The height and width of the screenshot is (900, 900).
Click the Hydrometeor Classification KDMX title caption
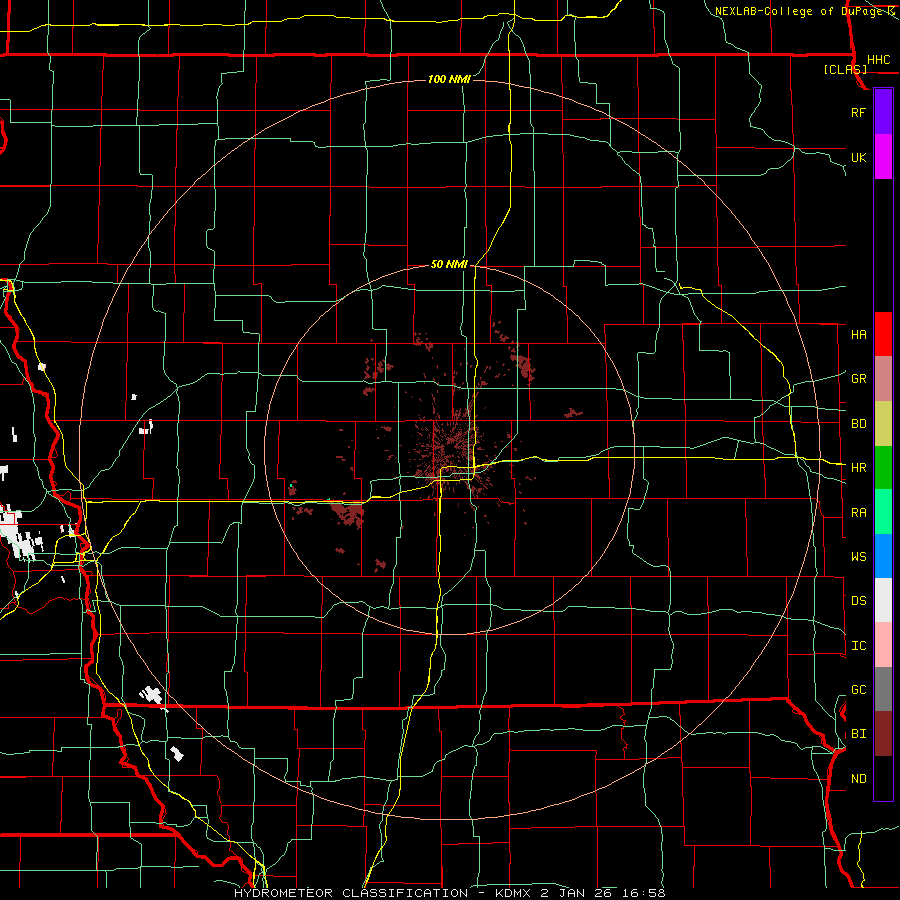(449, 893)
